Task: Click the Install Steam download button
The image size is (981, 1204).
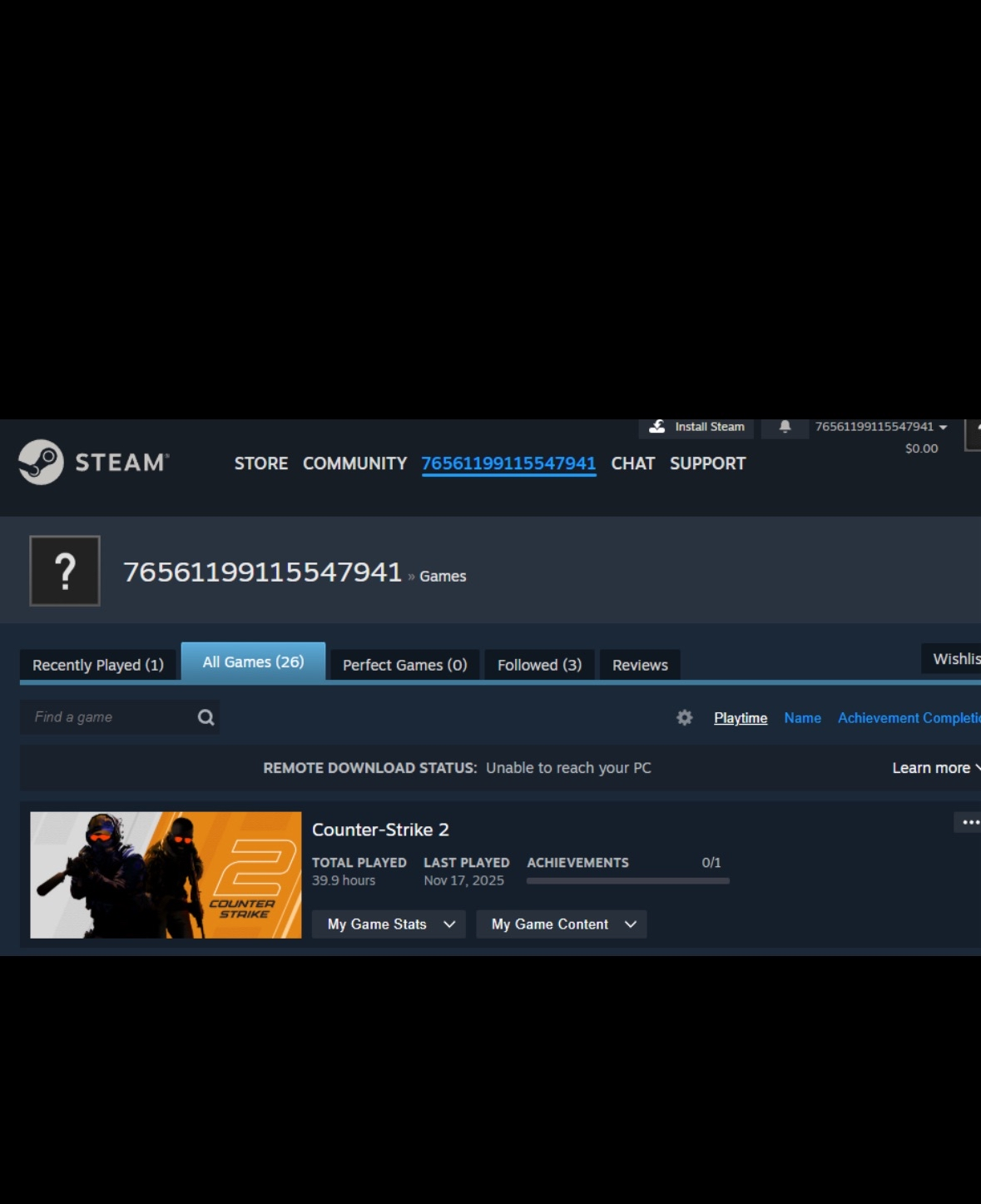Action: (696, 427)
